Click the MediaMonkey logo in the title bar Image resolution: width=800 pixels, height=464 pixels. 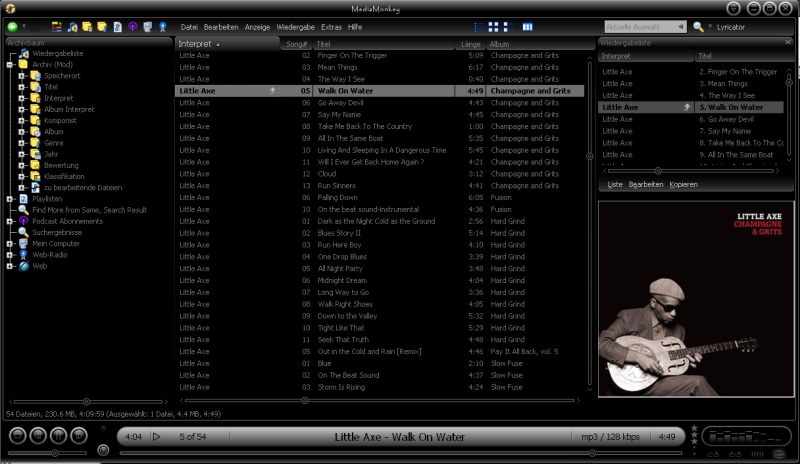click(10, 8)
